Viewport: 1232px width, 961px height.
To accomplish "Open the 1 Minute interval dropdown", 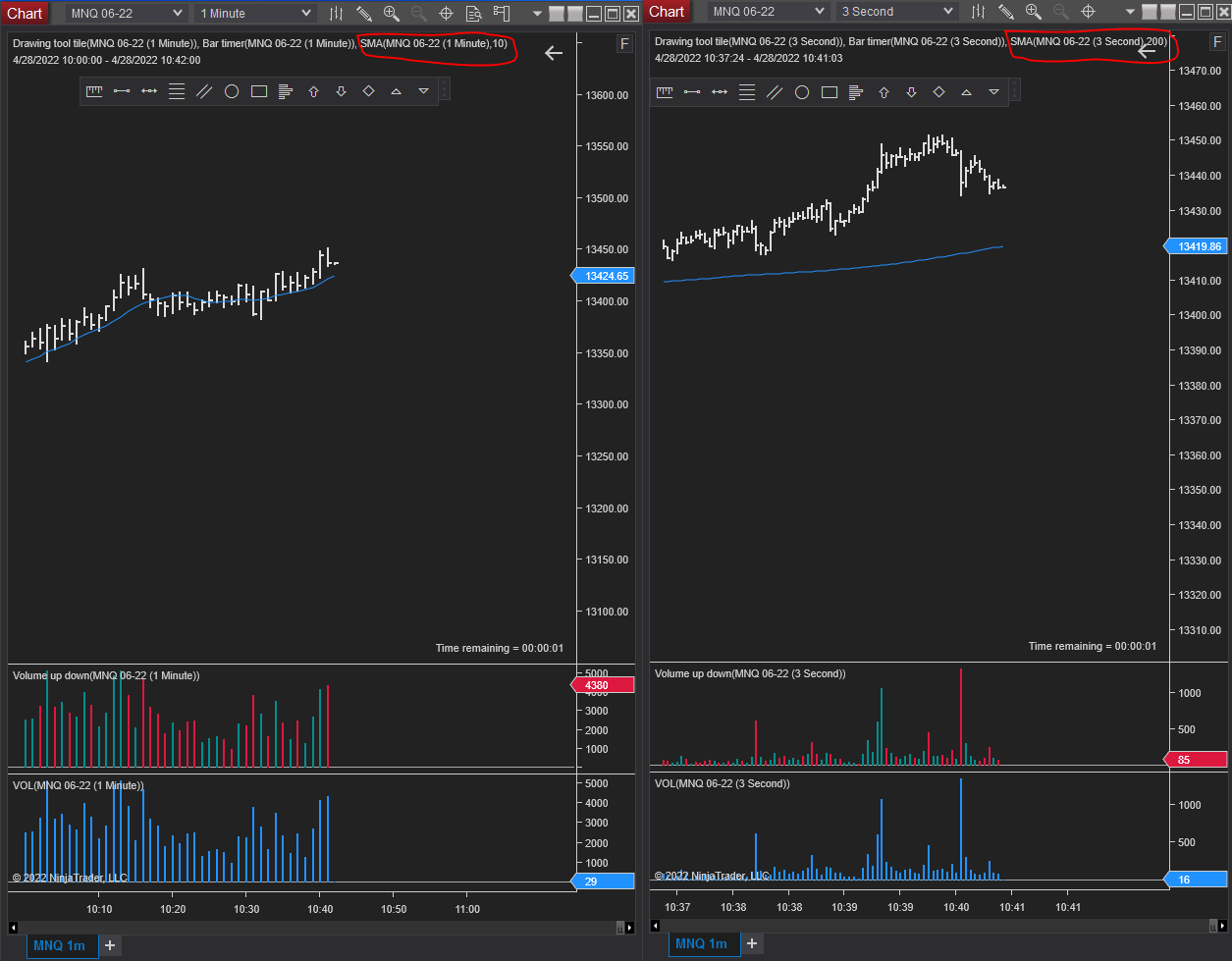I will [255, 13].
